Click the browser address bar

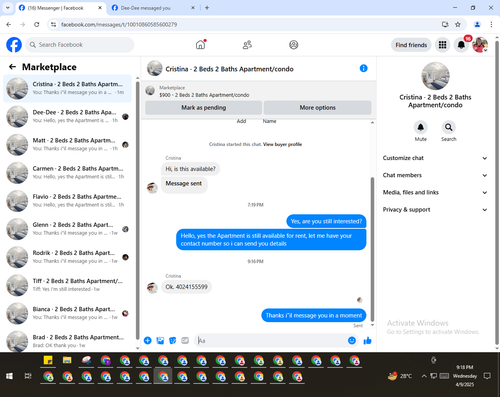[247, 24]
